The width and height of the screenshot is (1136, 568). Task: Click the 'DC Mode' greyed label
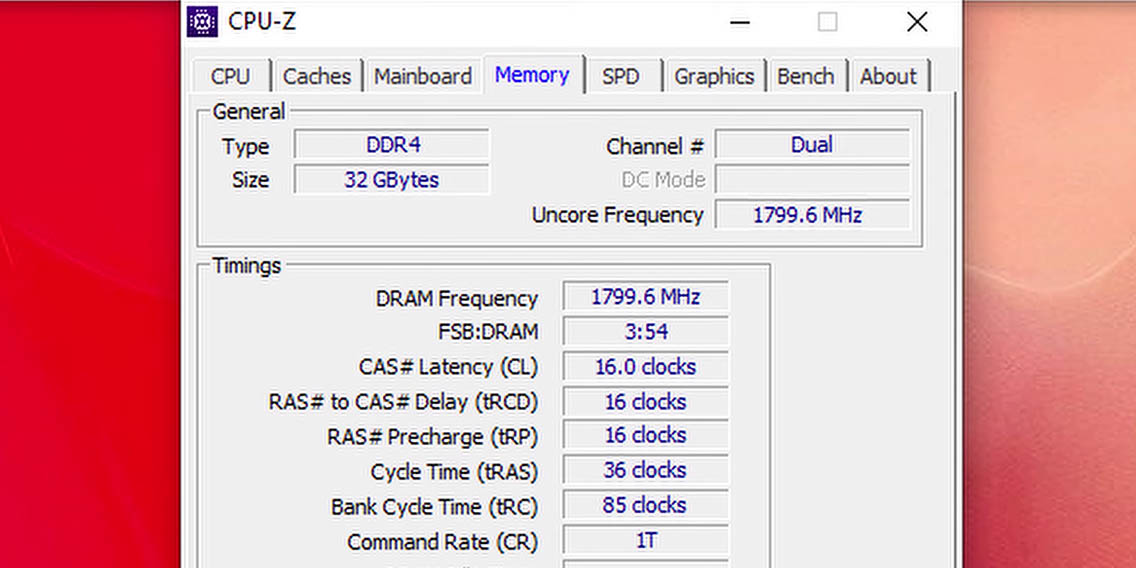[663, 180]
